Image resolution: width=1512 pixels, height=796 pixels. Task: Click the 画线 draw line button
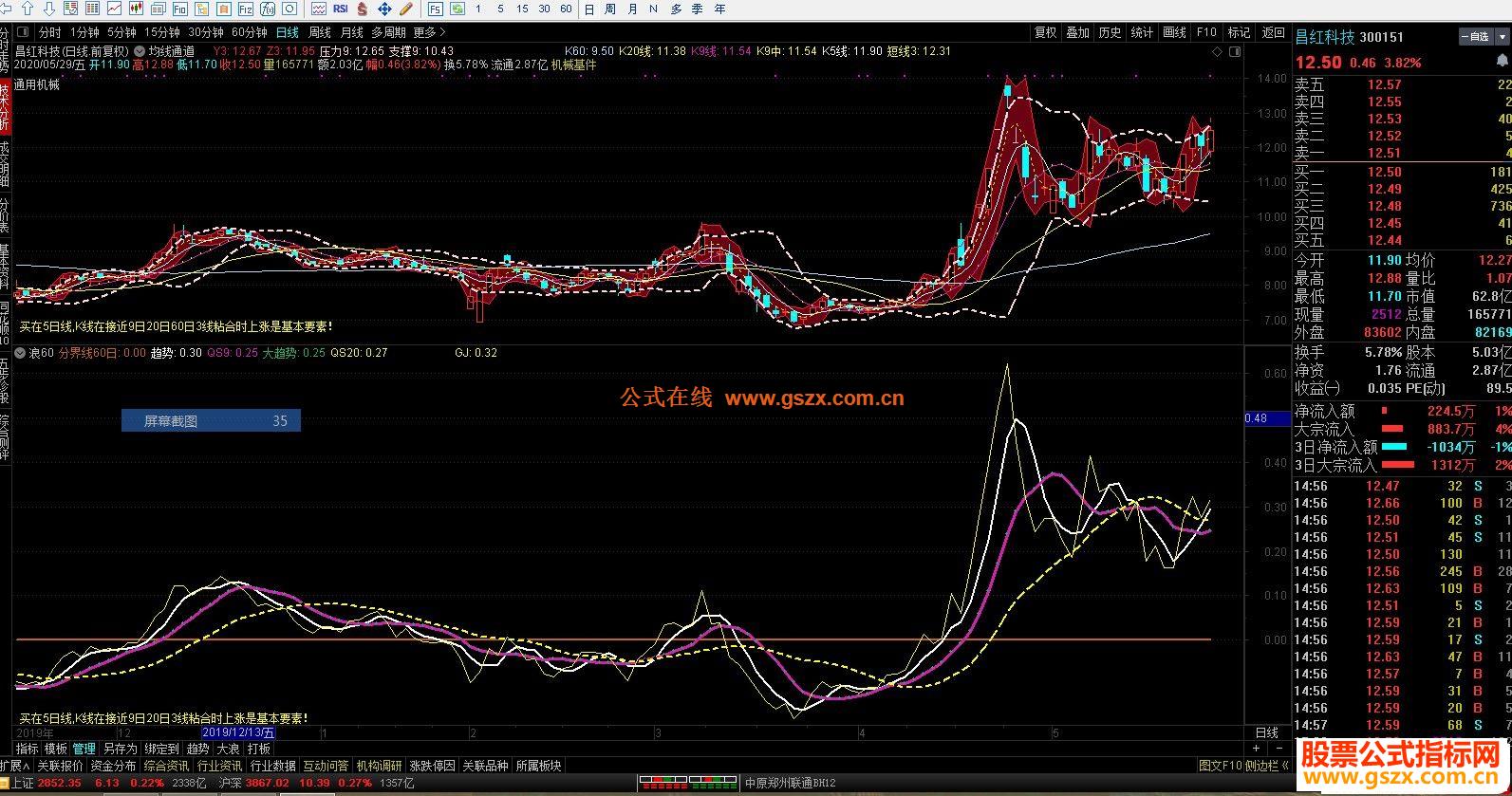click(1174, 32)
